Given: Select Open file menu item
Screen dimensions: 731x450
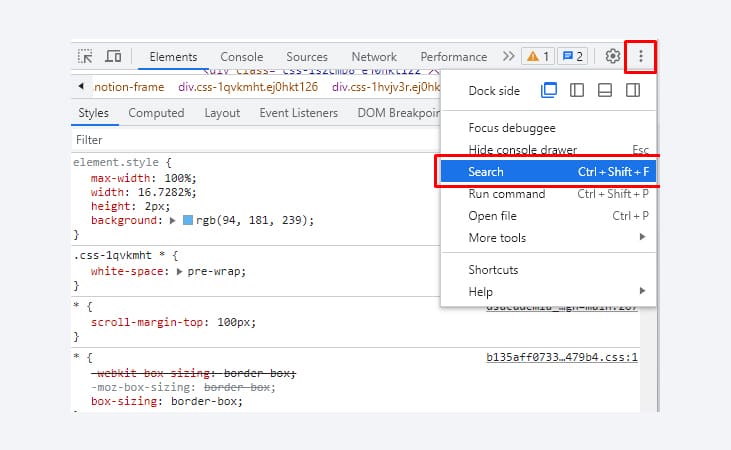Looking at the screenshot, I should [x=548, y=215].
